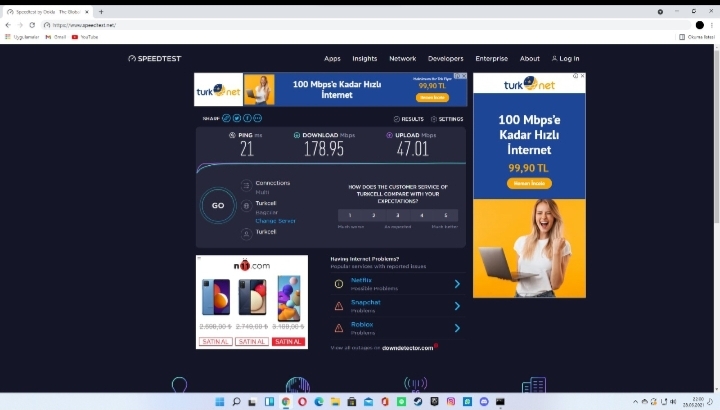Viewport: 720px width, 410px height.
Task: Click the Roblox warning triangle icon
Action: coord(339,328)
